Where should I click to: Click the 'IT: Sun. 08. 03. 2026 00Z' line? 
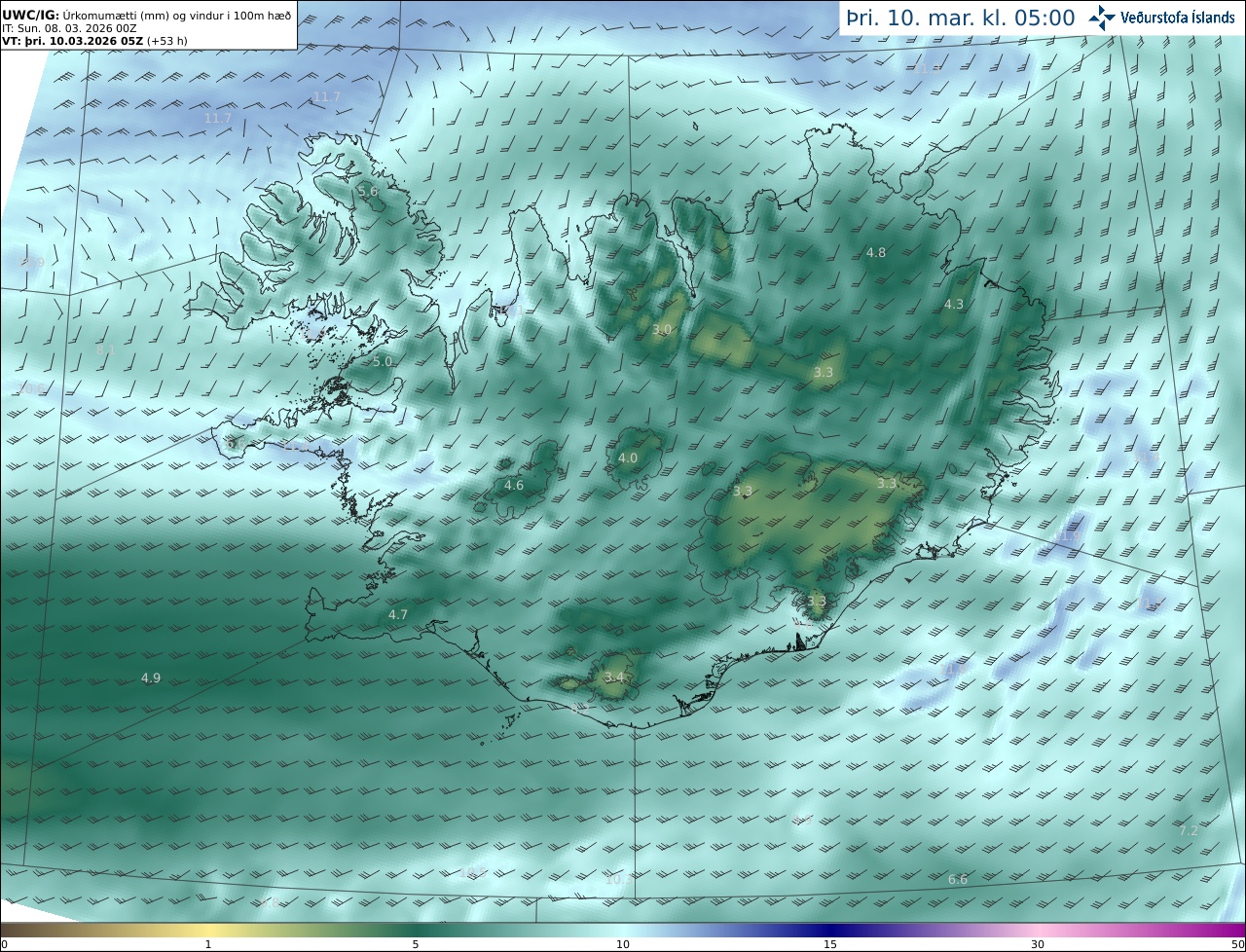click(69, 28)
